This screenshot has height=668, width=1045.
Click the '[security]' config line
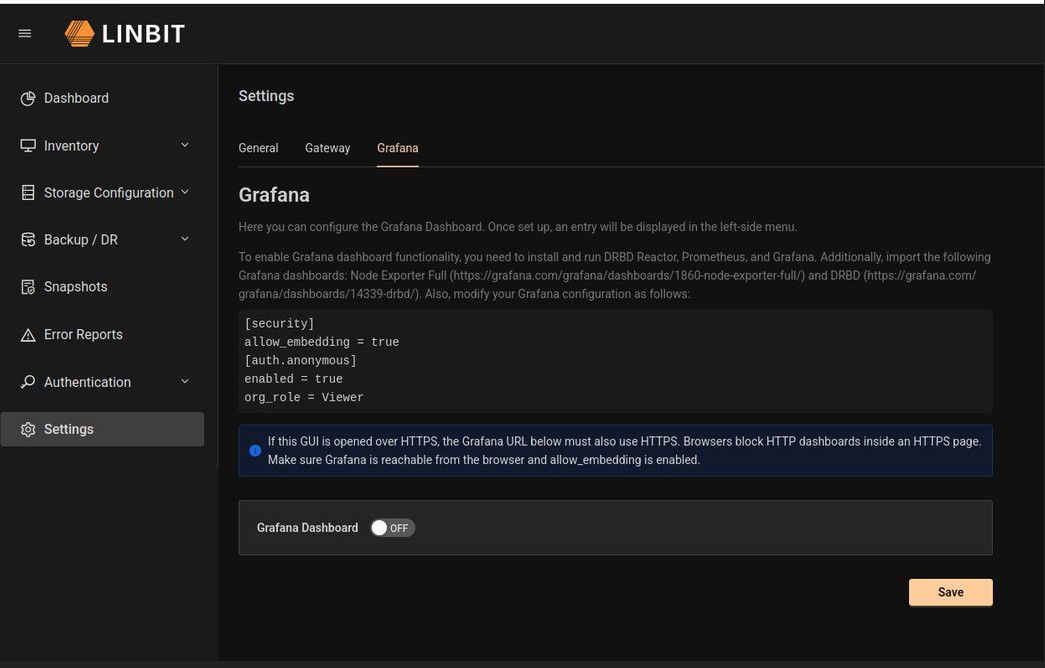pos(279,323)
